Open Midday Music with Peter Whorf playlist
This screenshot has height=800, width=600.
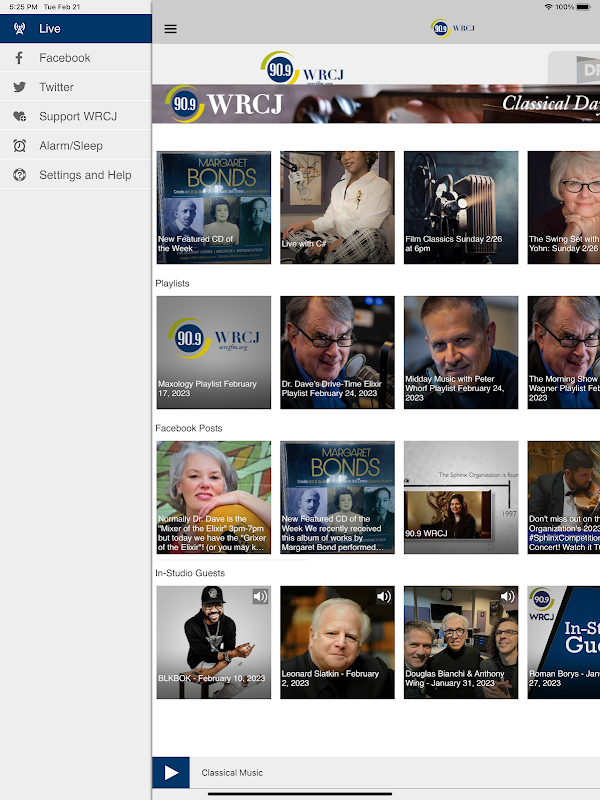[461, 352]
